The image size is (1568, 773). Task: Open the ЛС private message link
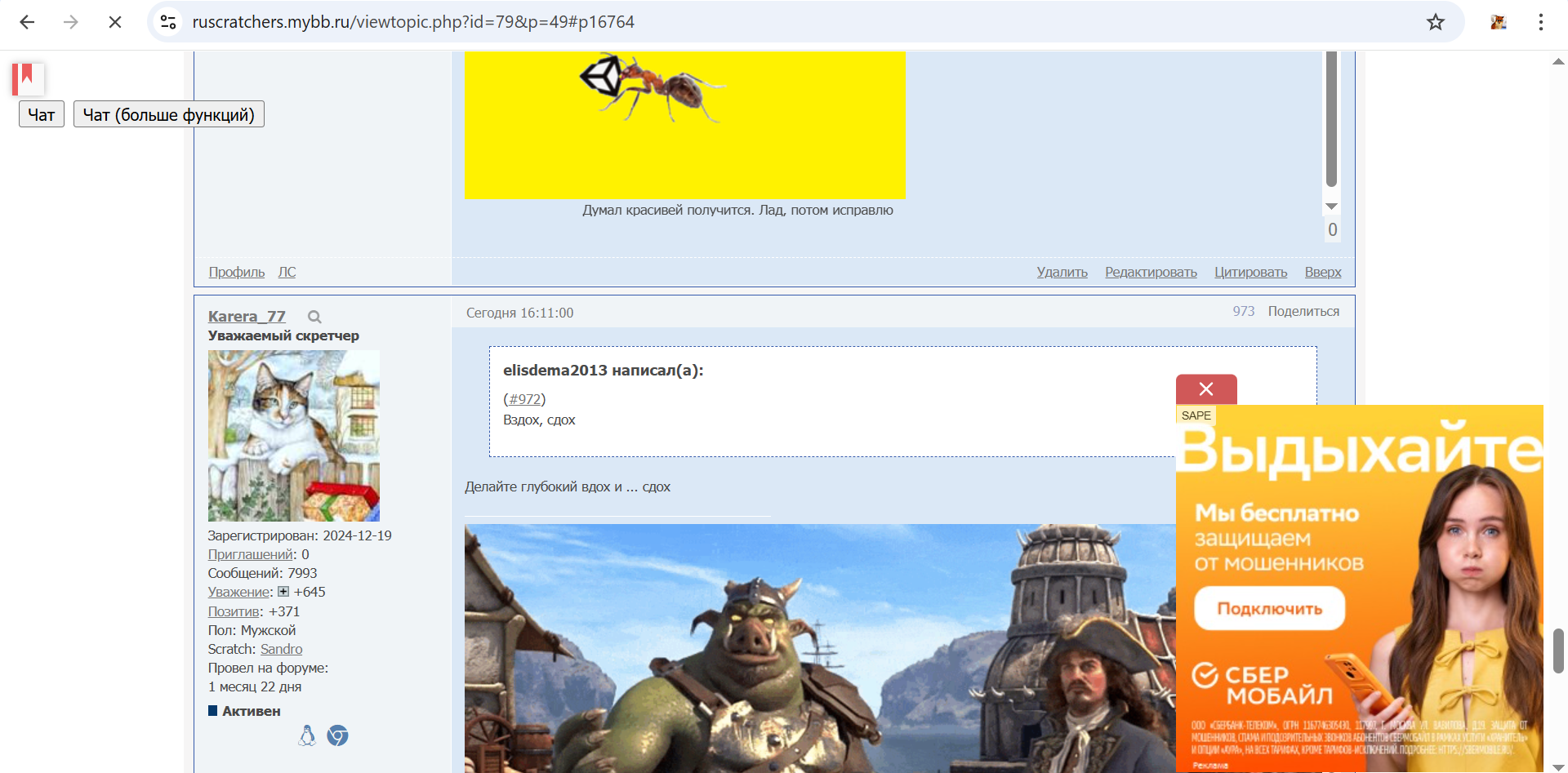(x=287, y=272)
